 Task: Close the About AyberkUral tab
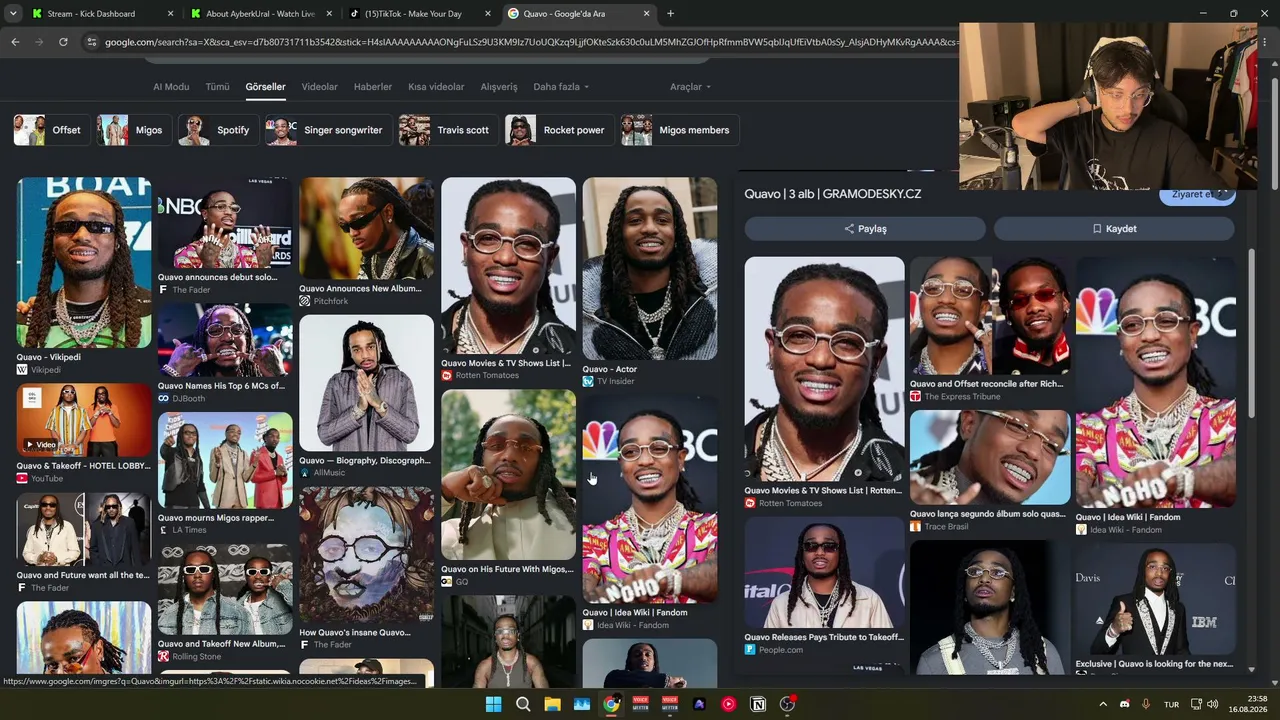point(330,14)
